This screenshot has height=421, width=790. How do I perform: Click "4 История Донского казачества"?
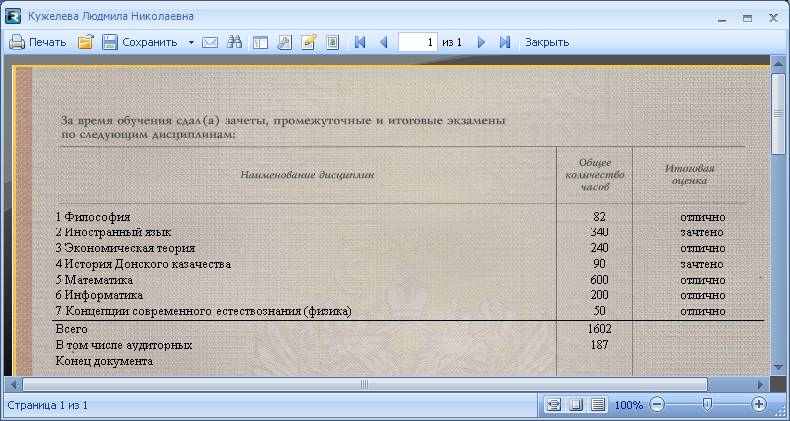click(x=143, y=264)
